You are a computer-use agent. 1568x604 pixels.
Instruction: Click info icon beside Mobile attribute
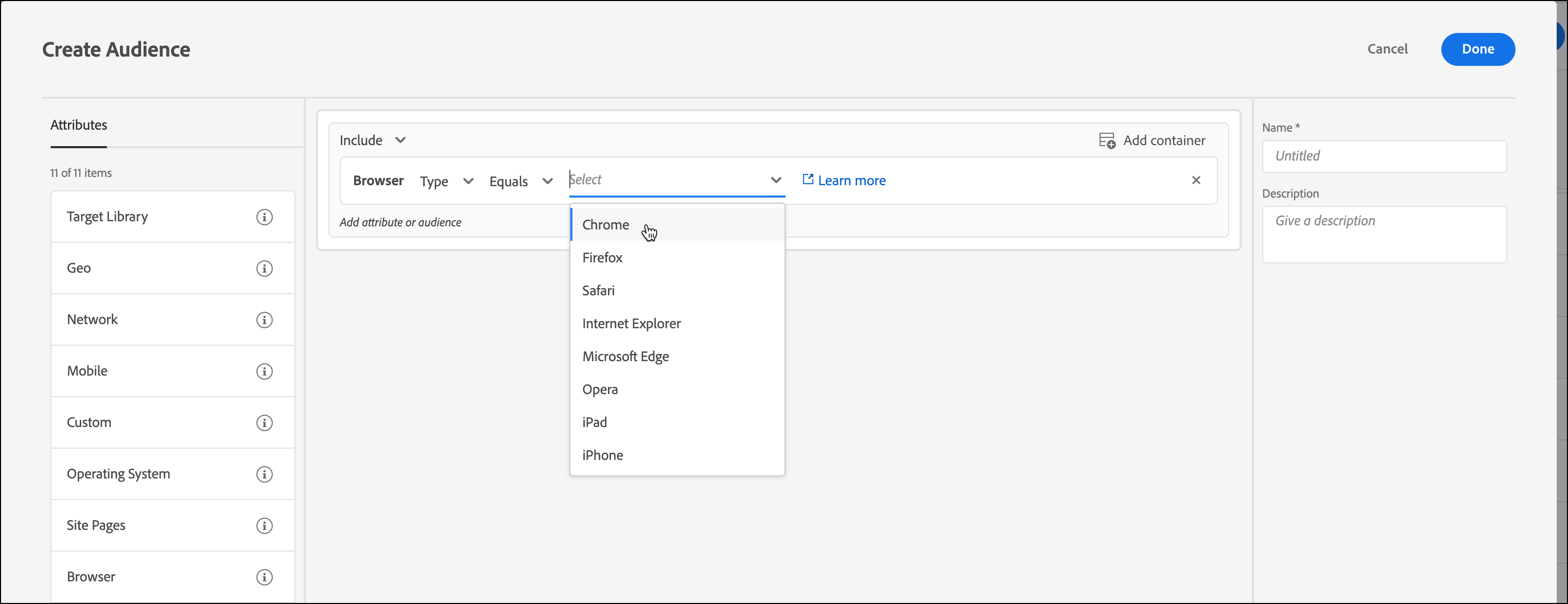point(264,371)
